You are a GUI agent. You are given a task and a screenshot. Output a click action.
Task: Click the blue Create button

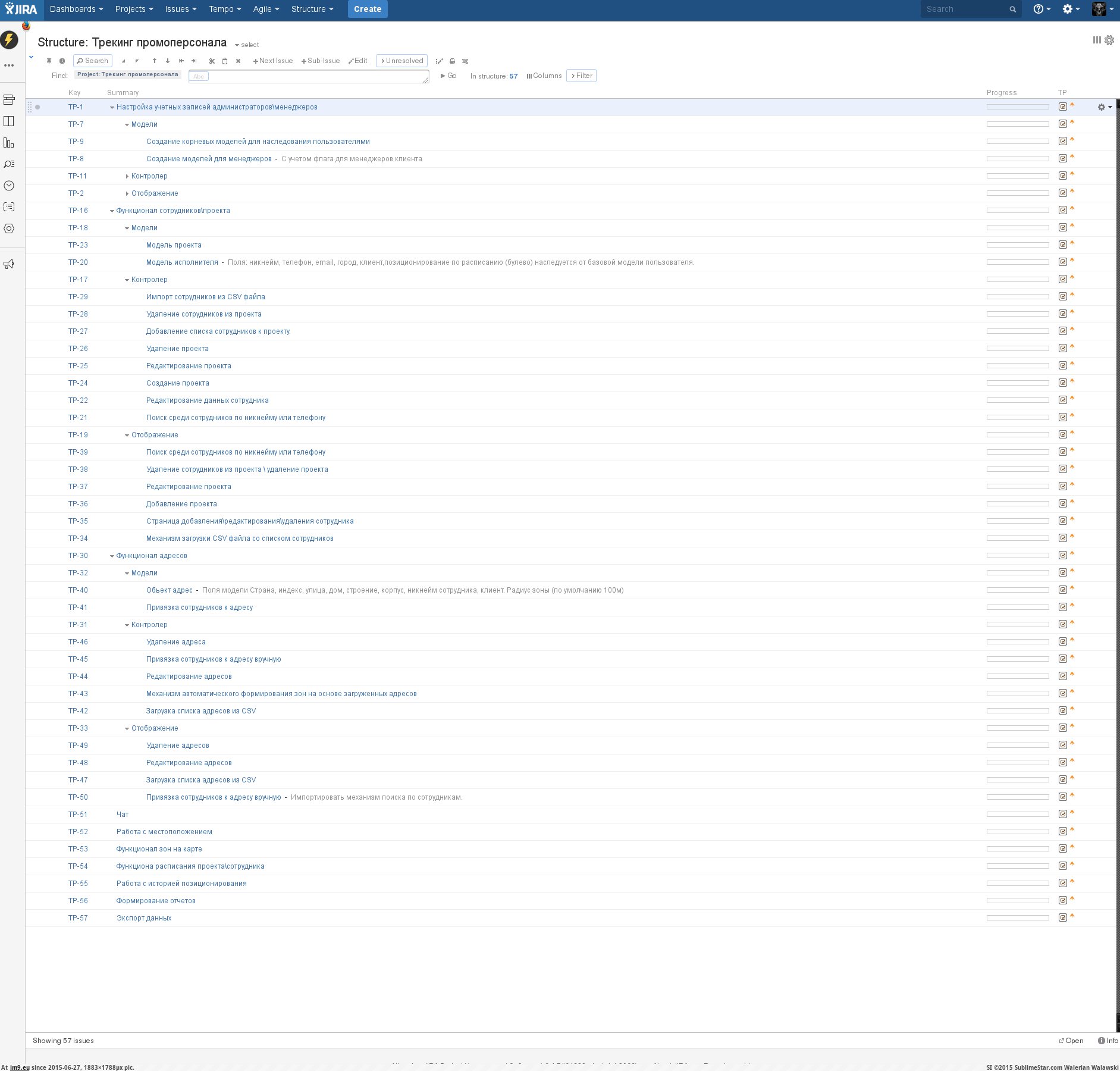(367, 9)
